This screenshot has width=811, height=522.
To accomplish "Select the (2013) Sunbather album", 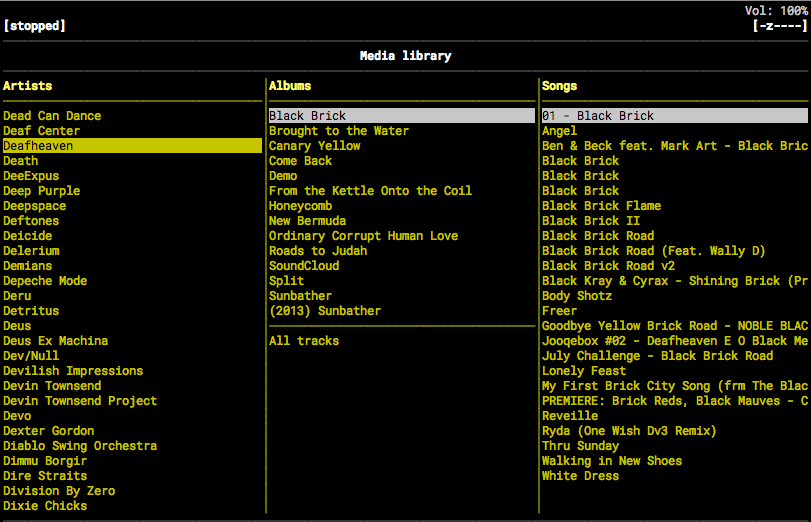I will click(x=325, y=311).
